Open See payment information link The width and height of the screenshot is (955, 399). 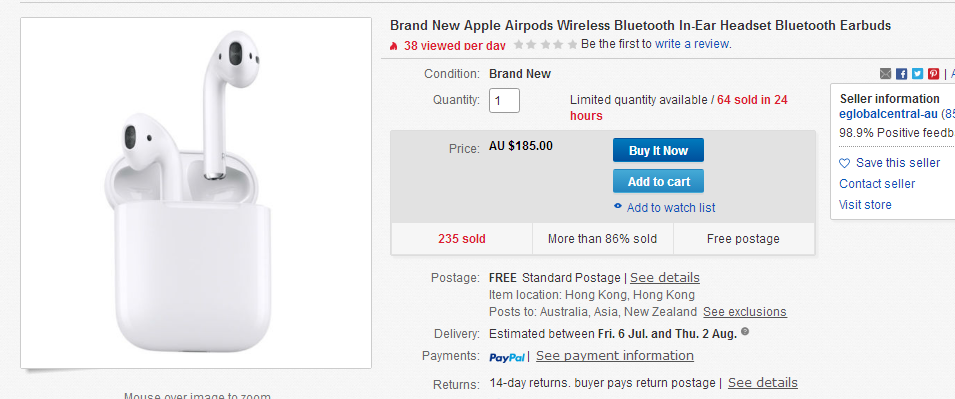[x=615, y=356]
